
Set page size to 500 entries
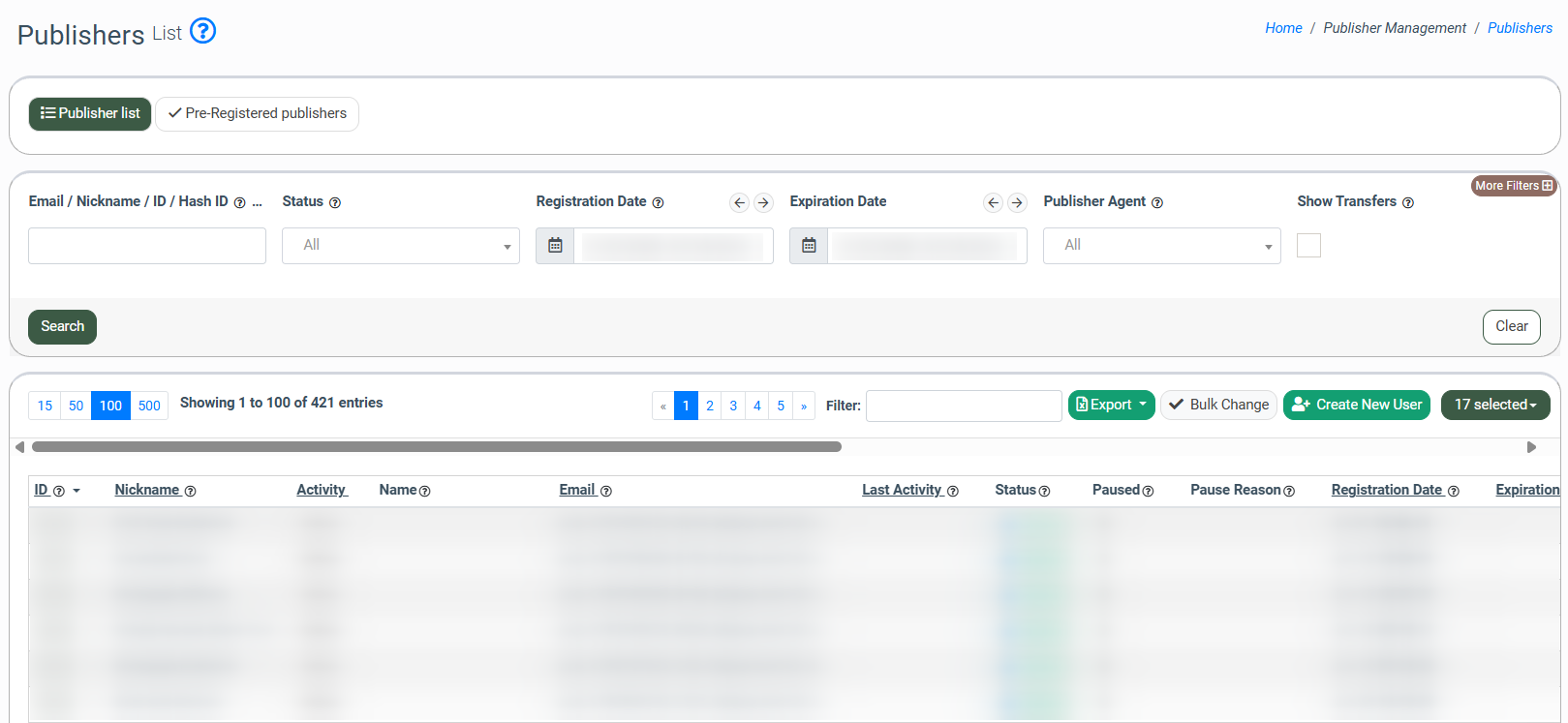pos(149,406)
